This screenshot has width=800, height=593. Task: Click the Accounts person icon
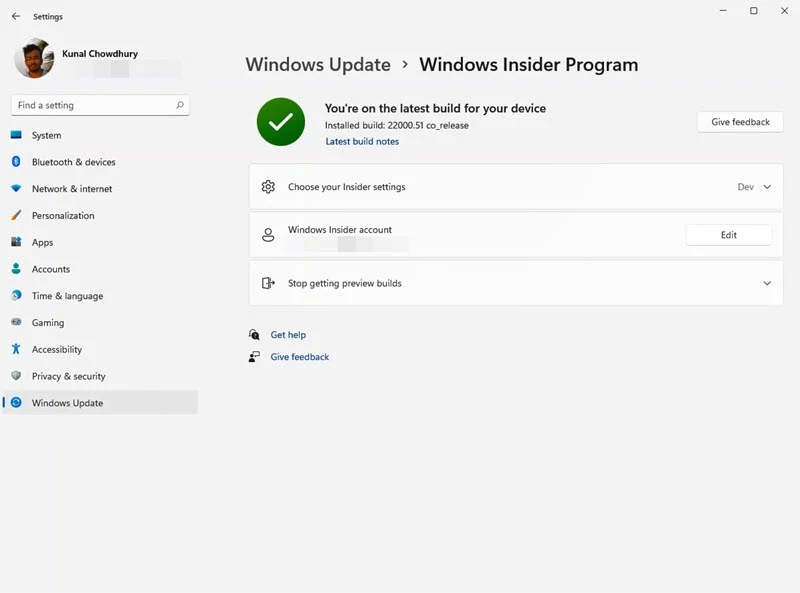click(16, 268)
